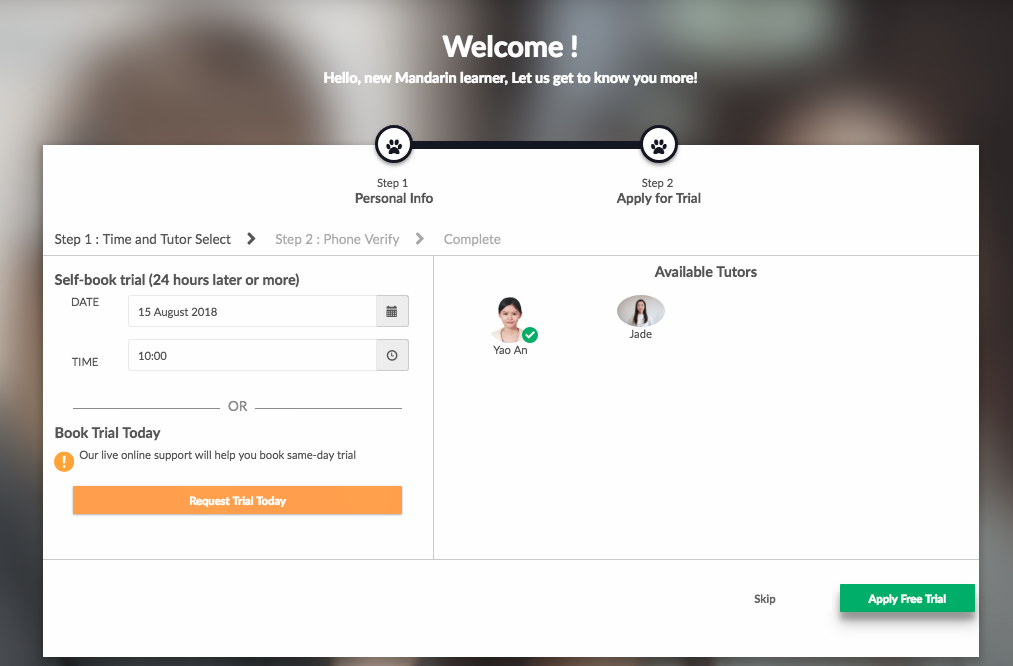The height and width of the screenshot is (666, 1013).
Task: Click the Request Trial Today button
Action: point(237,501)
